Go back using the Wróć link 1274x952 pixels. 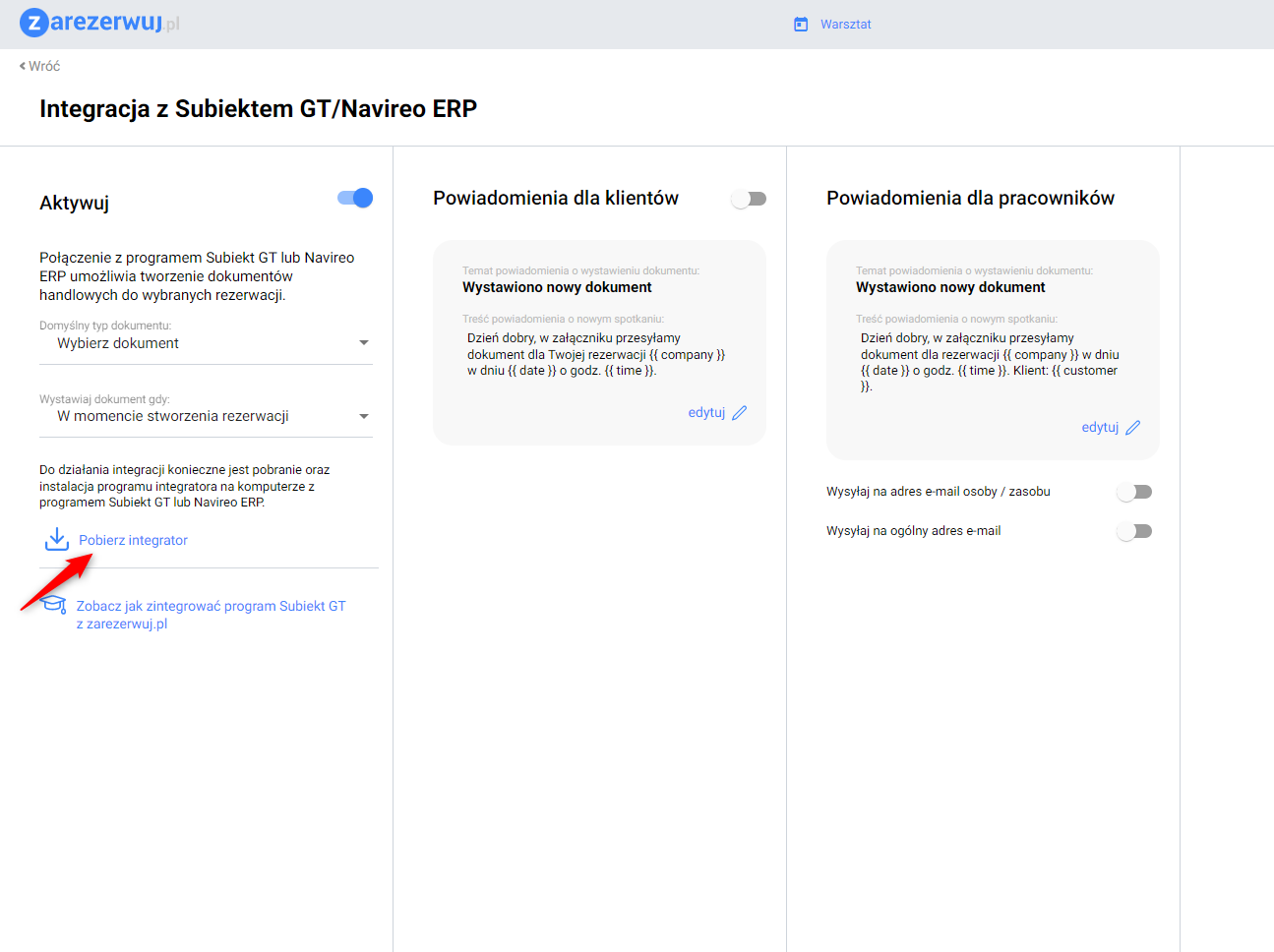(40, 66)
